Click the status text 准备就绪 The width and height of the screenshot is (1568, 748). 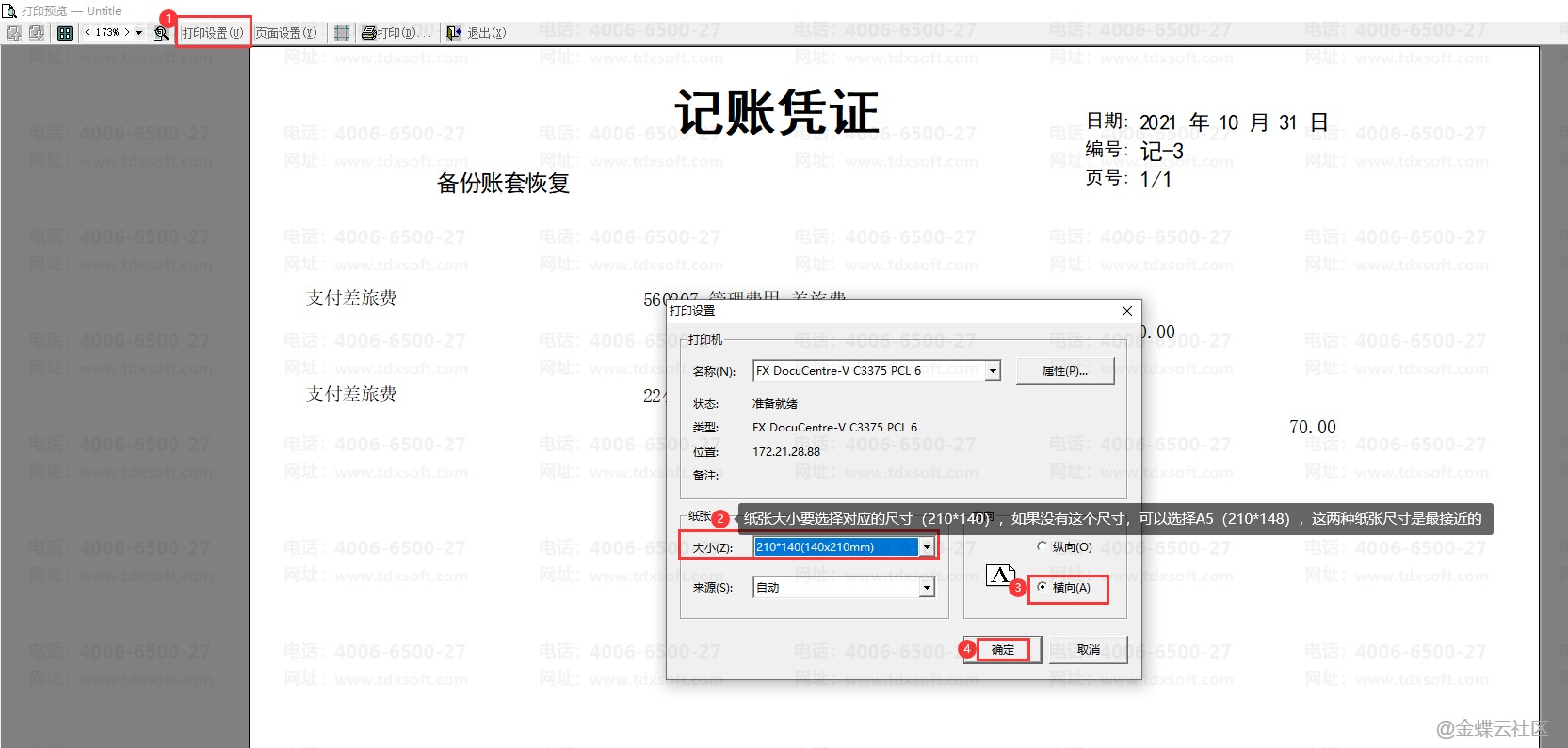[x=775, y=404]
